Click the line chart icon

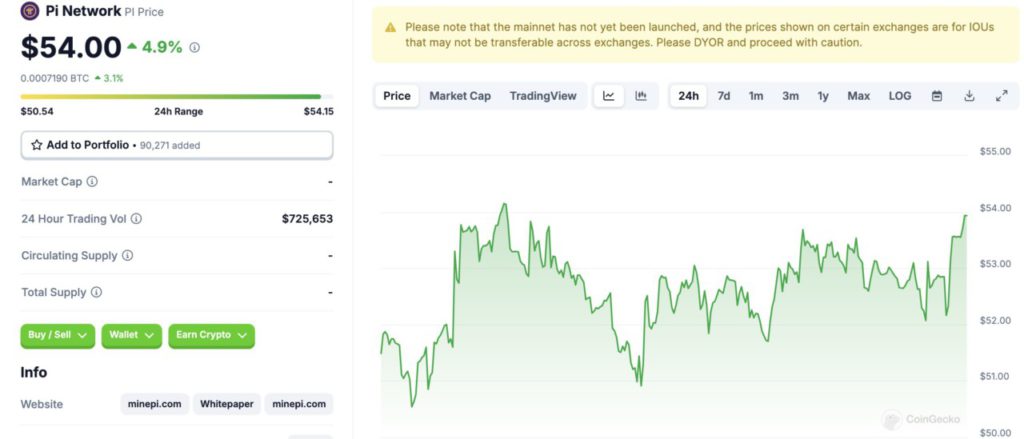(x=609, y=96)
